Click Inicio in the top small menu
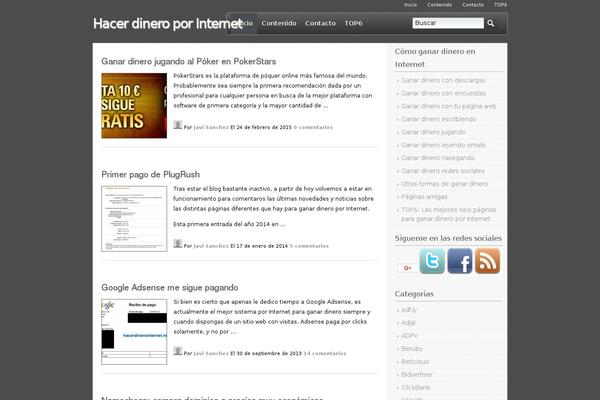The height and width of the screenshot is (400, 600). pyautogui.click(x=411, y=5)
